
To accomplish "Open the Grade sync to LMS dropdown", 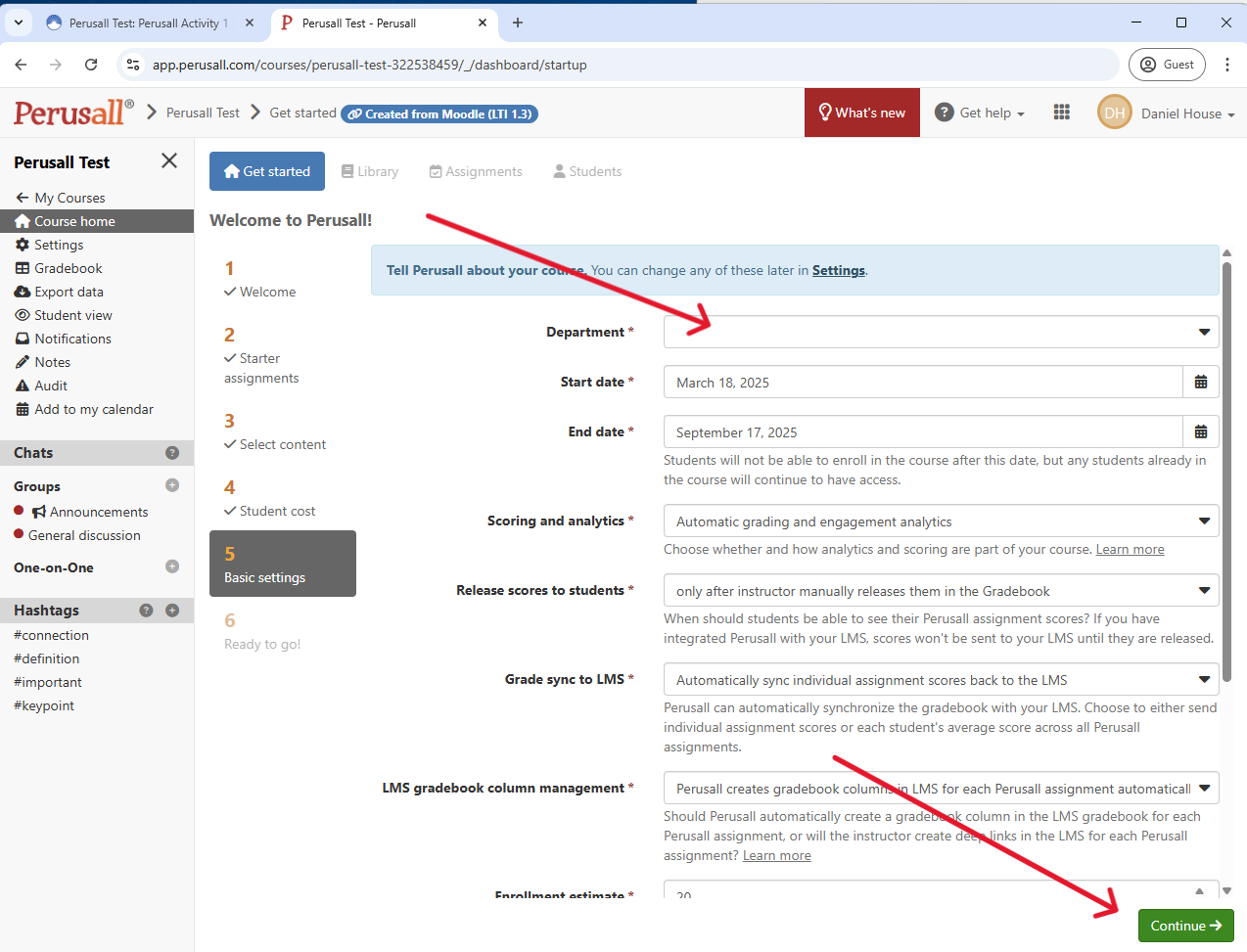I will coord(940,680).
